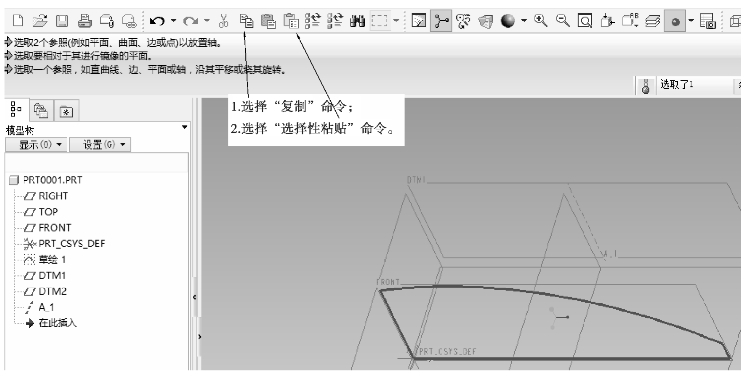Choose the Copy command icon
The image size is (748, 381).
coord(247,21)
